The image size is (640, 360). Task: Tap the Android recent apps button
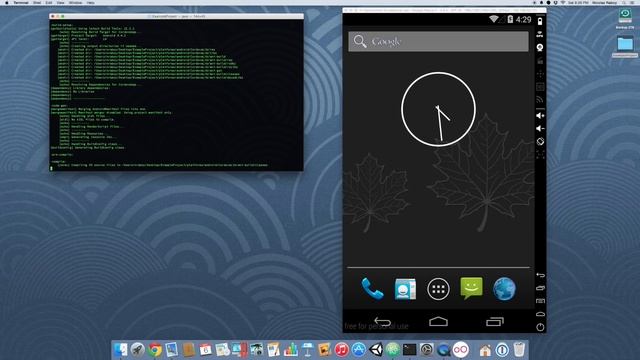click(495, 322)
